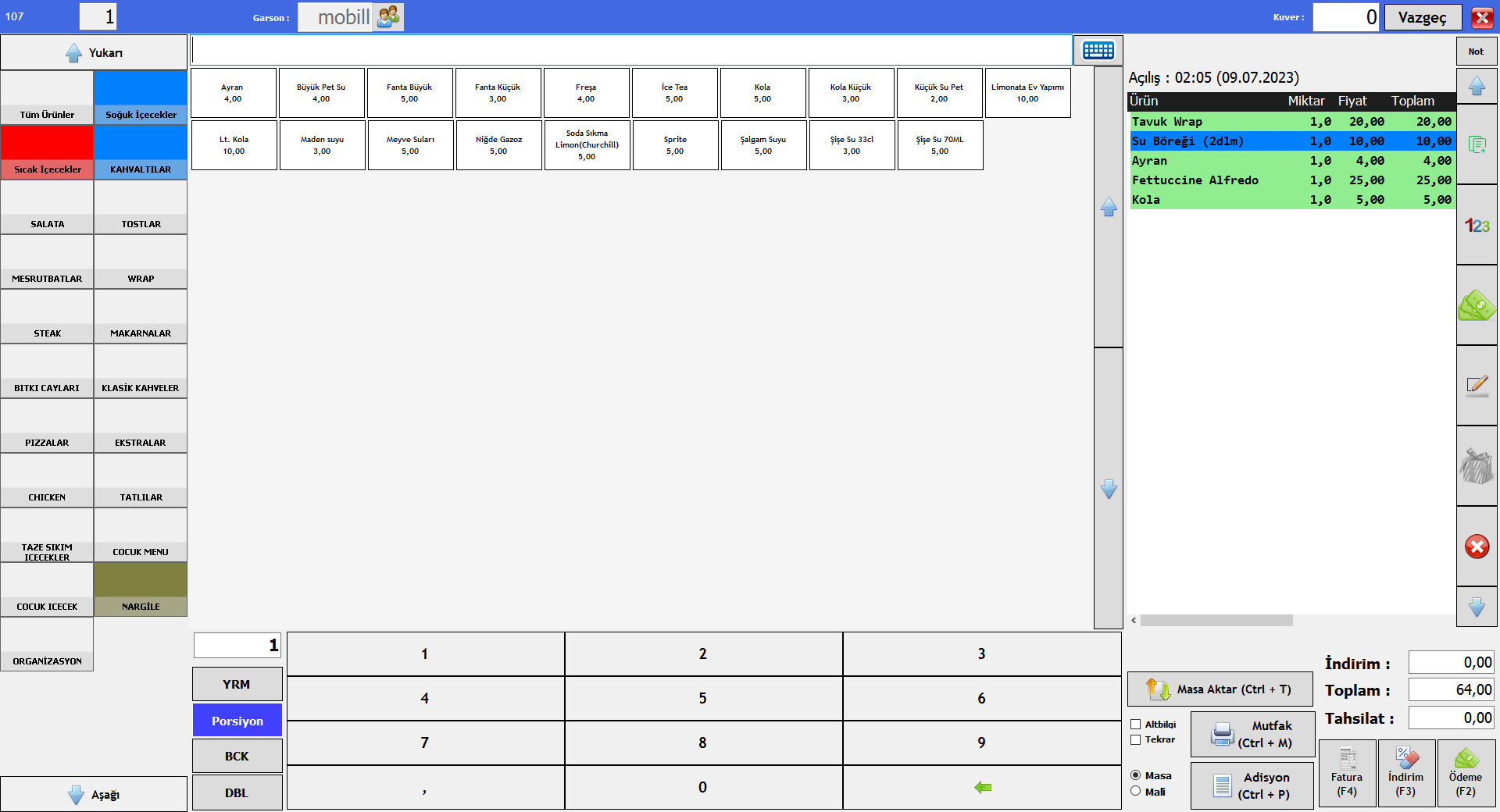Print Adisyon bill
Screen dimensions: 1500x812
[1252, 785]
